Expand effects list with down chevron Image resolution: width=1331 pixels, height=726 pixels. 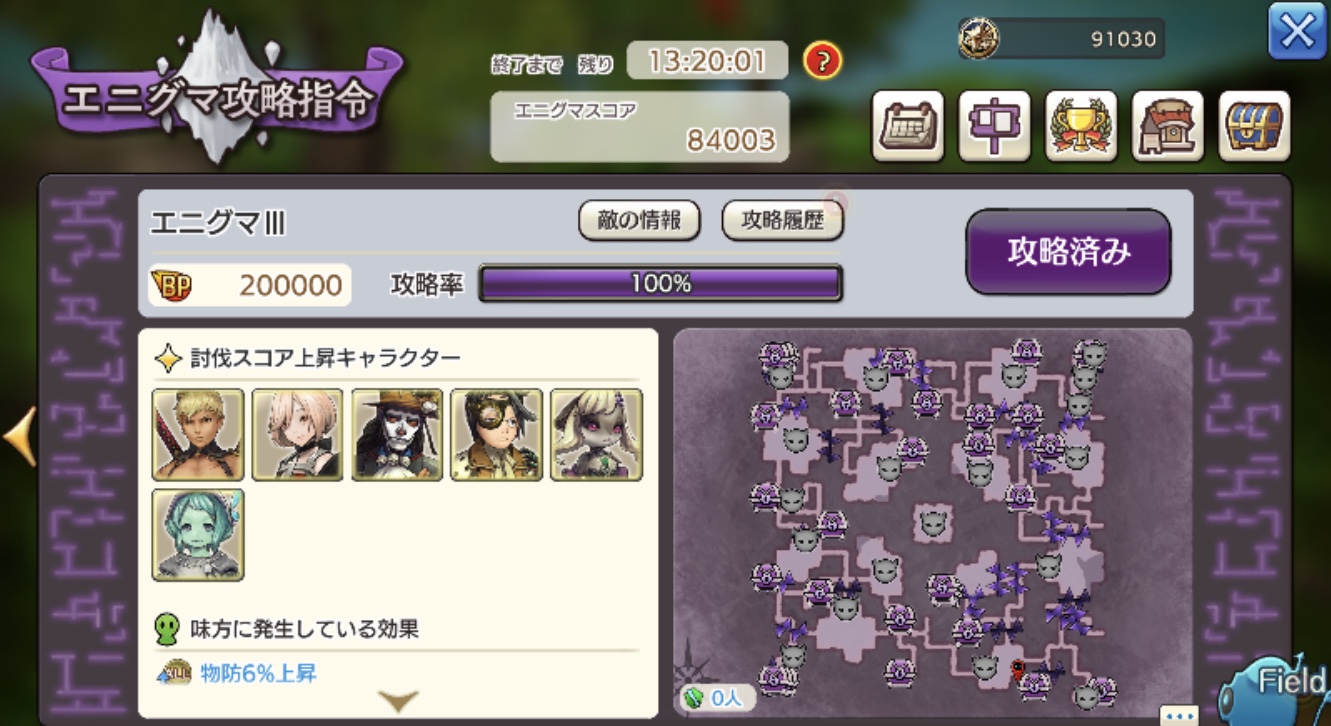point(399,701)
